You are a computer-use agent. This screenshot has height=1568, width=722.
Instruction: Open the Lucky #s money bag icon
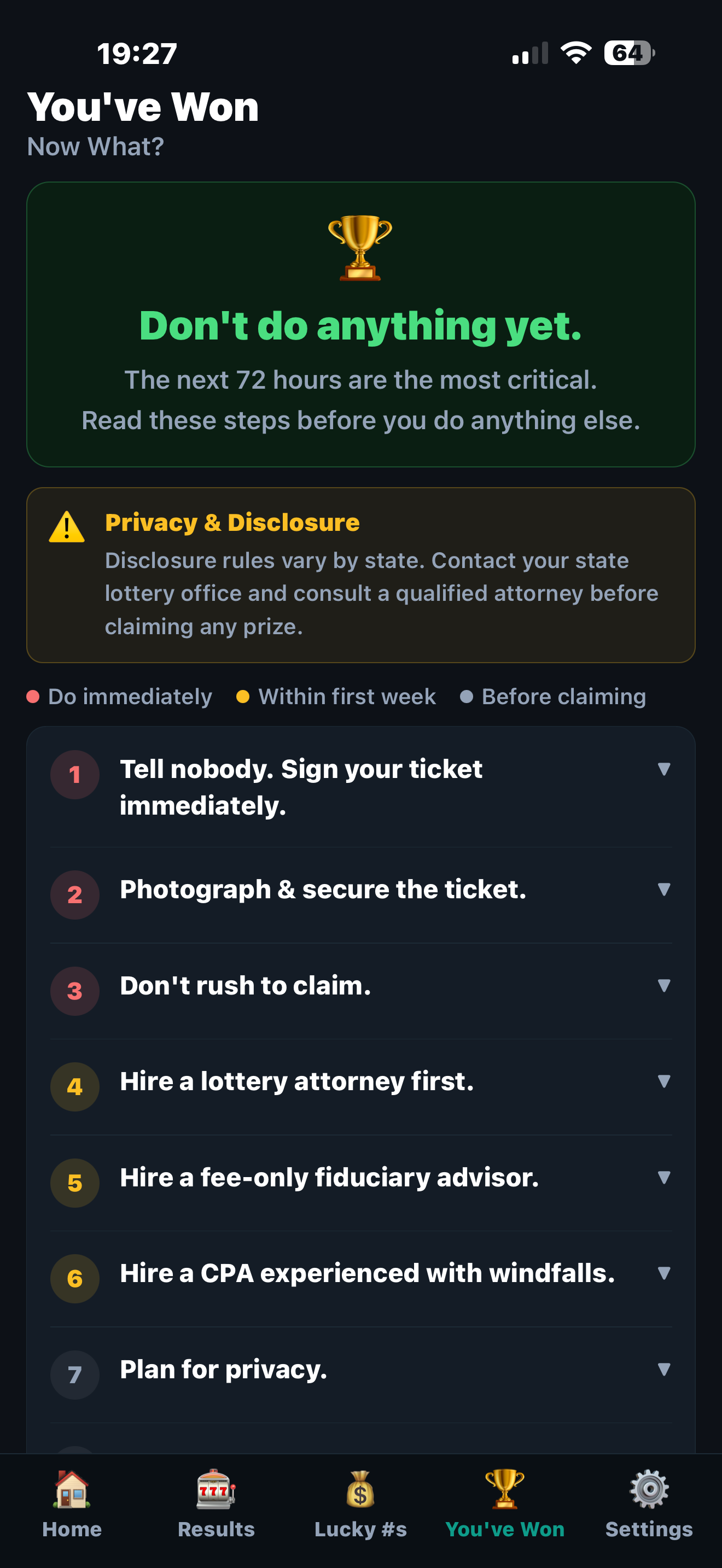(360, 1489)
